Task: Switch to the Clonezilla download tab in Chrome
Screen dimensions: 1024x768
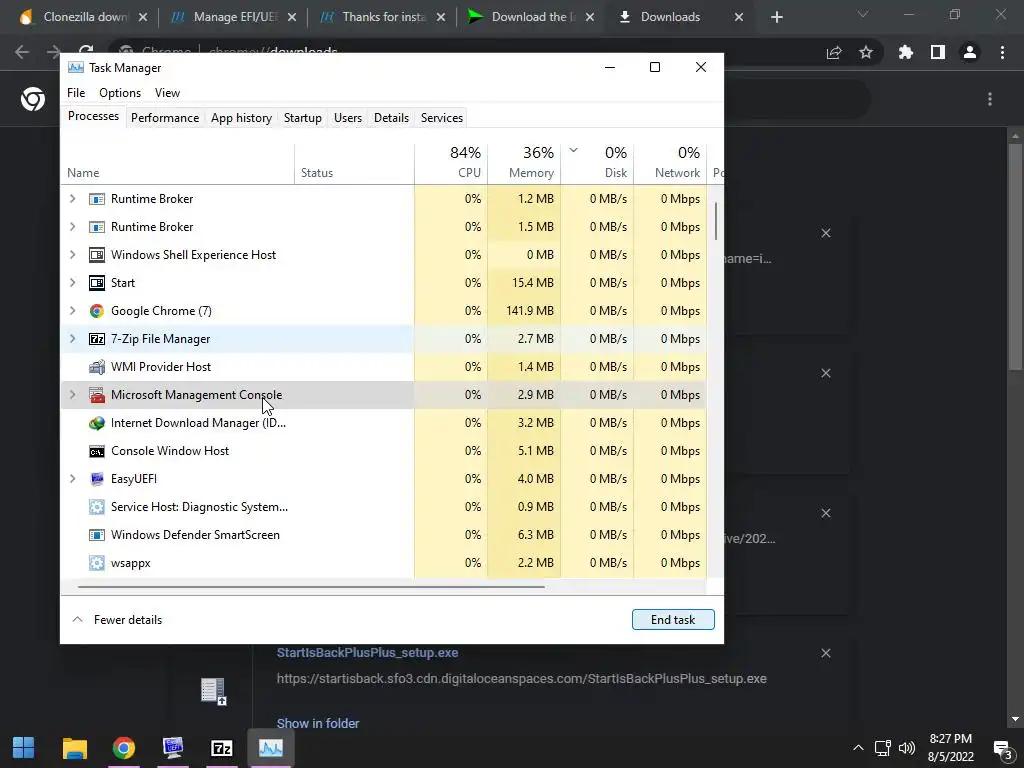Action: click(x=82, y=17)
